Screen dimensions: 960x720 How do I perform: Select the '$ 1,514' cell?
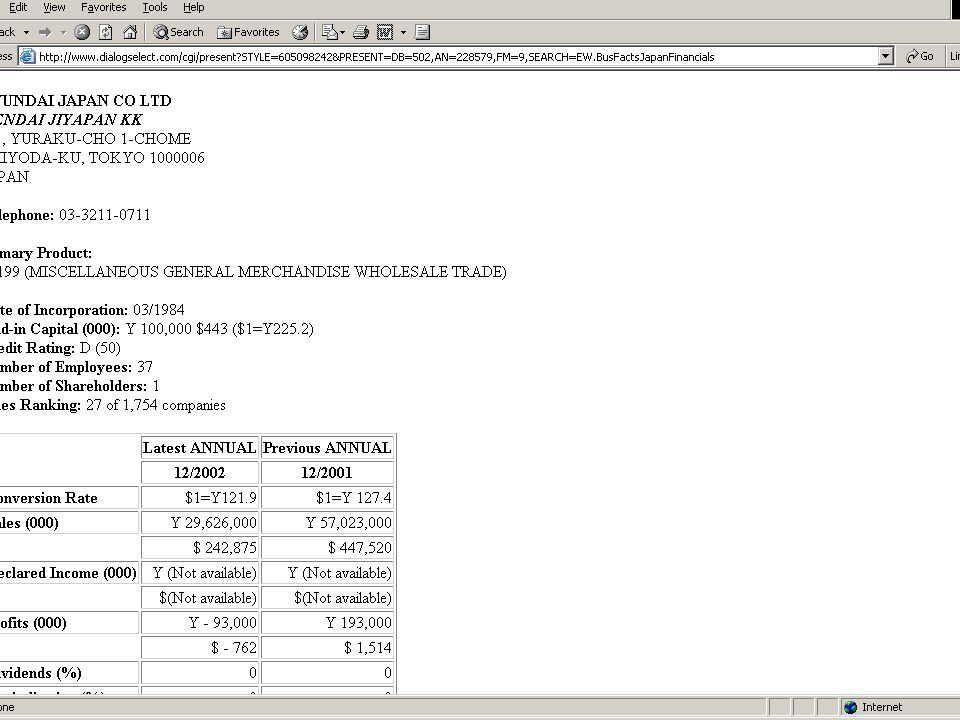point(327,647)
